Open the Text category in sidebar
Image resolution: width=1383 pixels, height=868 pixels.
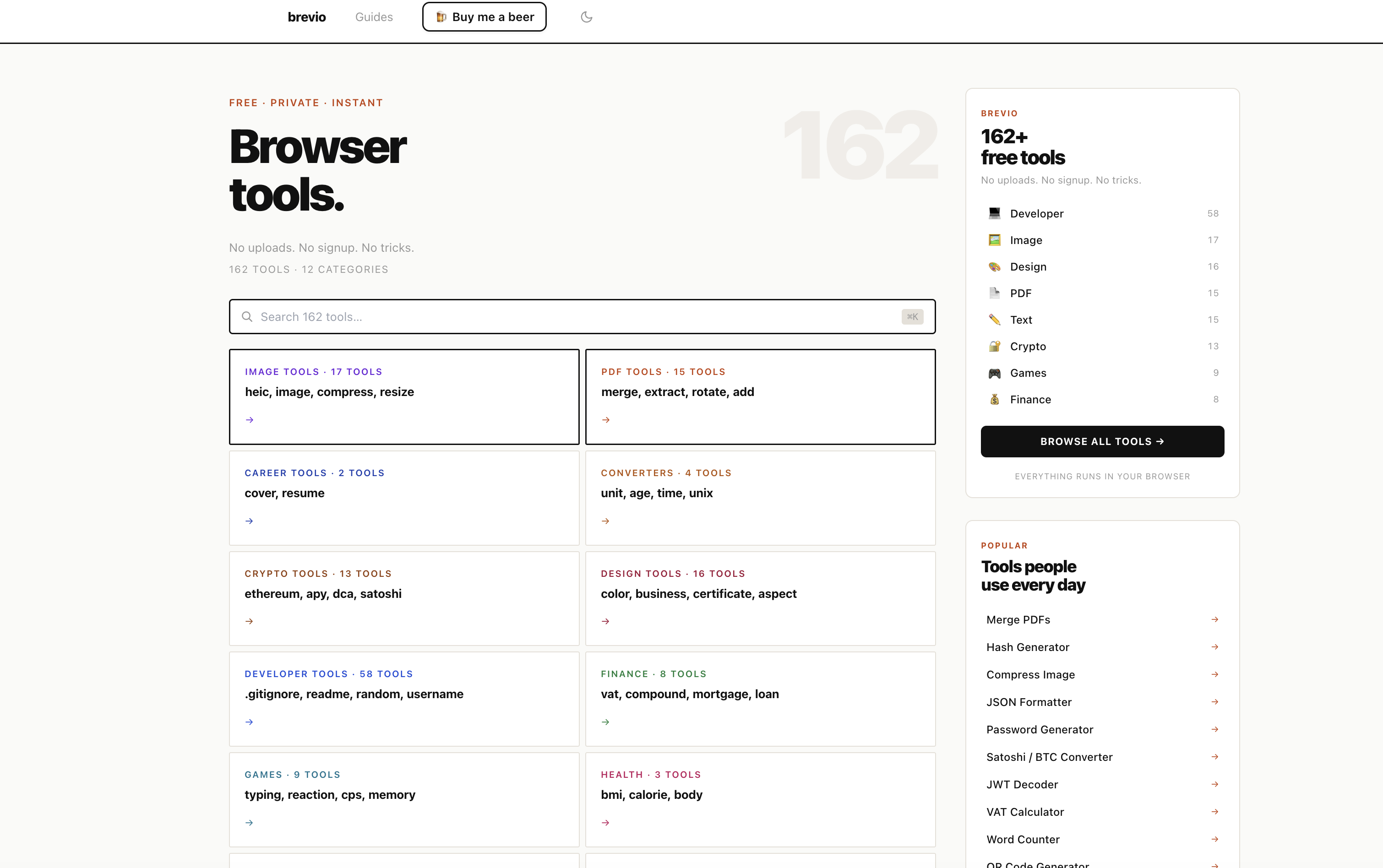point(1103,320)
